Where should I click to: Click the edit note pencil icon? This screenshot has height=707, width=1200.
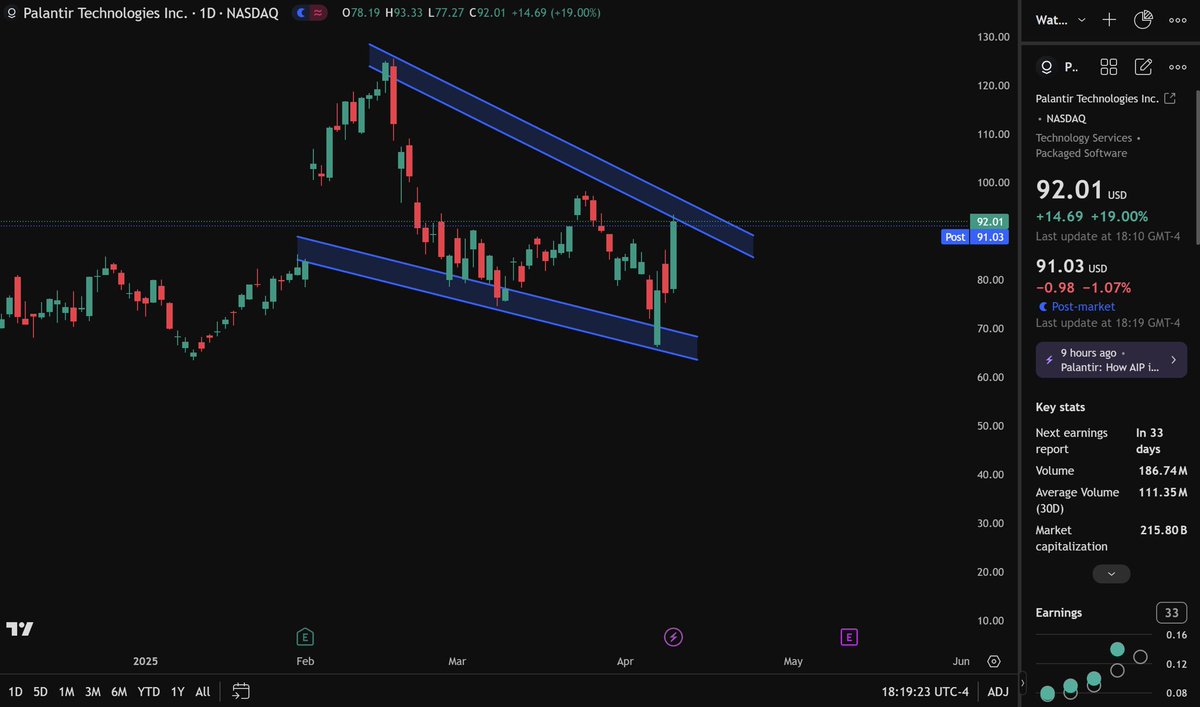click(x=1143, y=67)
